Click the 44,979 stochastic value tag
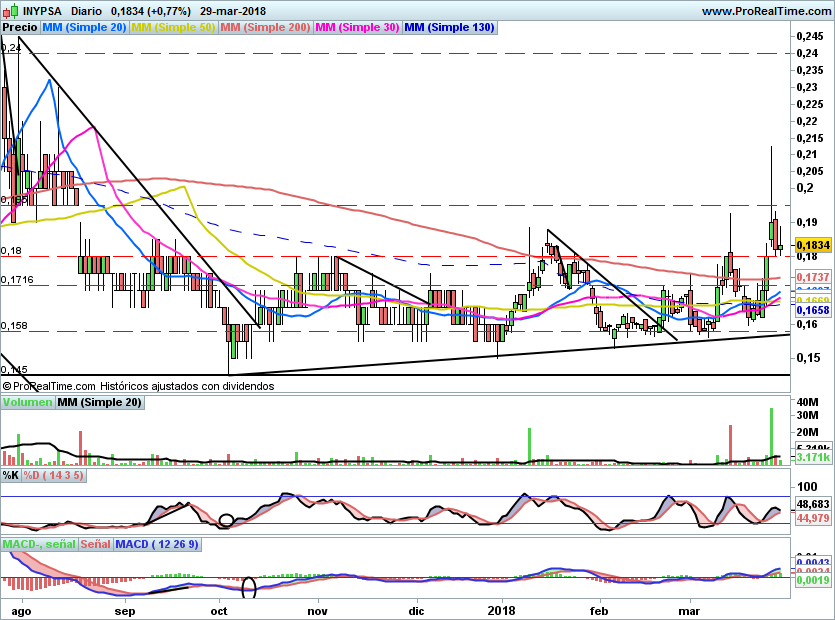 coord(813,518)
